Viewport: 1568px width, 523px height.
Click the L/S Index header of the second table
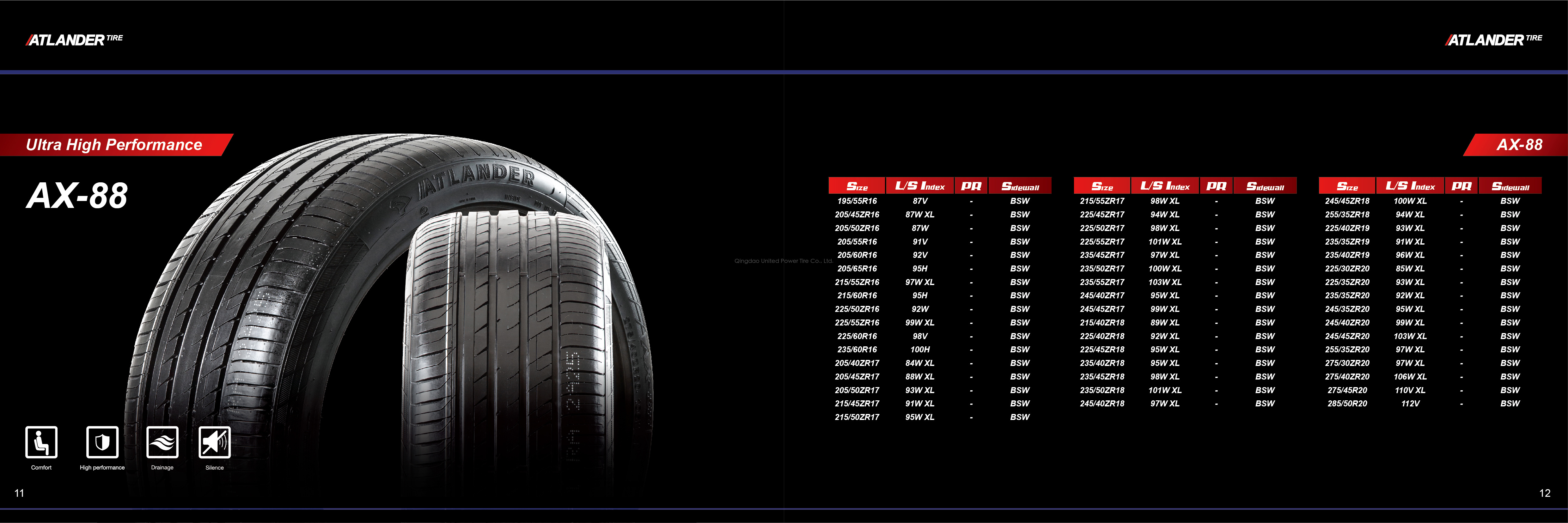1165,186
